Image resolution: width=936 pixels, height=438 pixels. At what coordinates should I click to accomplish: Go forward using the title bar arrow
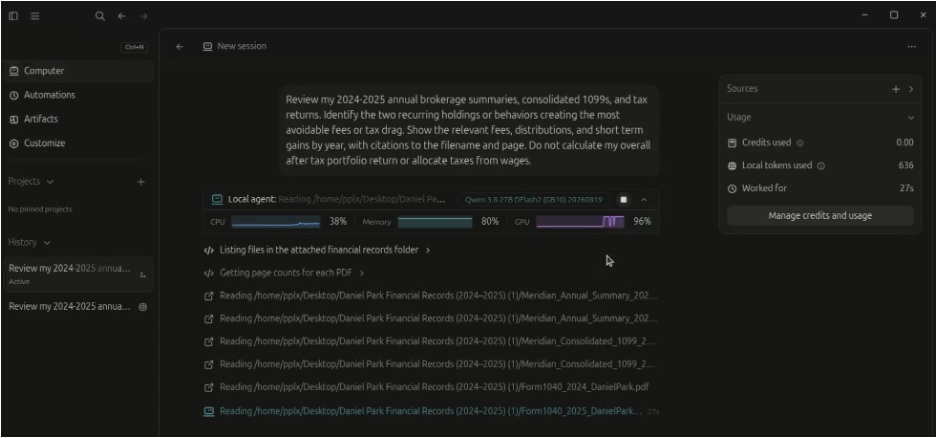(x=143, y=16)
